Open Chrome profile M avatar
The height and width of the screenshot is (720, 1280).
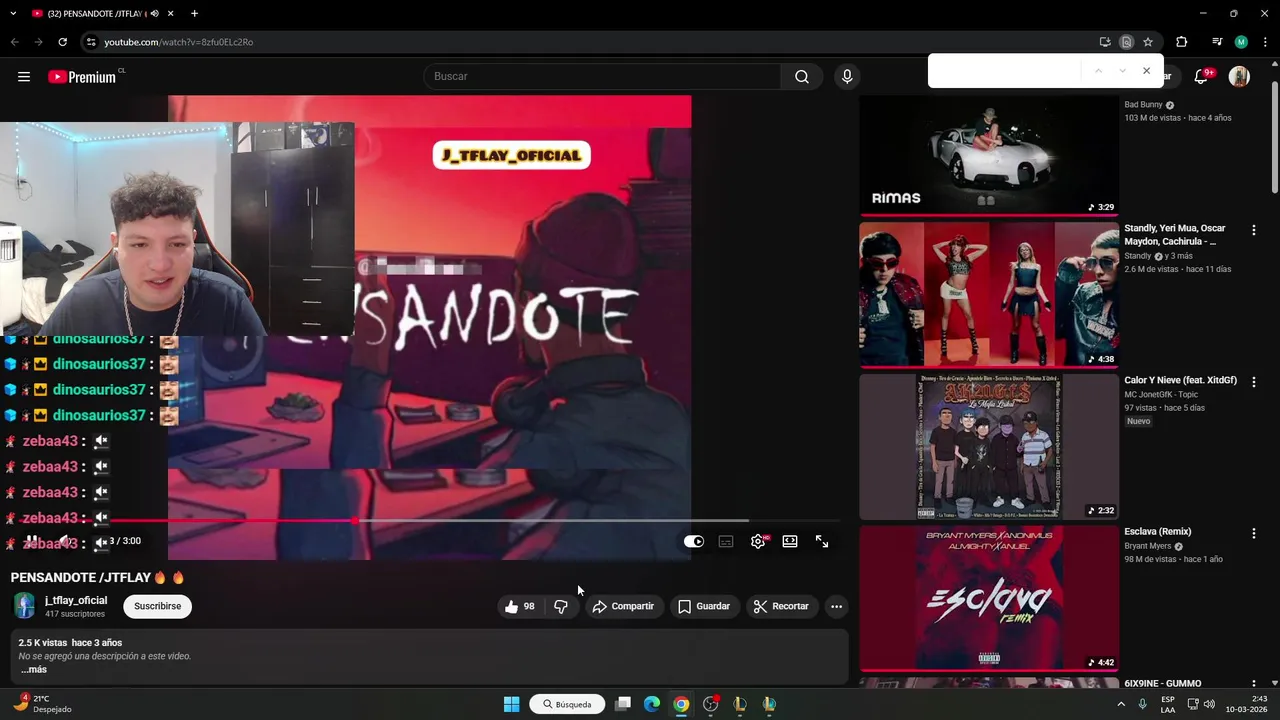[x=1241, y=42]
